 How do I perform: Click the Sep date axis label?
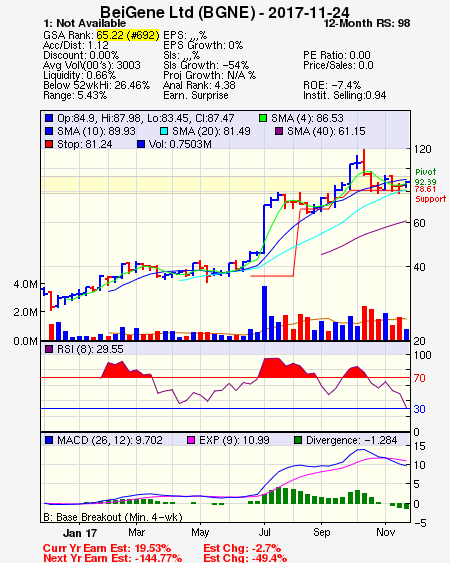point(321,532)
